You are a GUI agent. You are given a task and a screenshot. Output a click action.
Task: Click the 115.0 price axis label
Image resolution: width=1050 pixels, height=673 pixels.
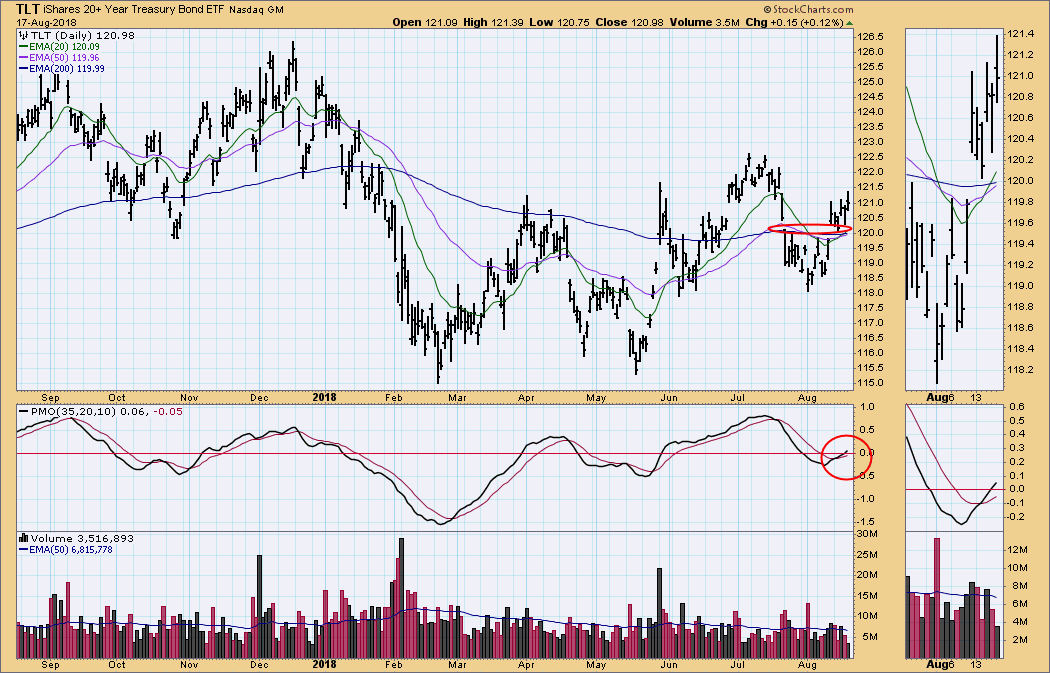click(x=869, y=383)
